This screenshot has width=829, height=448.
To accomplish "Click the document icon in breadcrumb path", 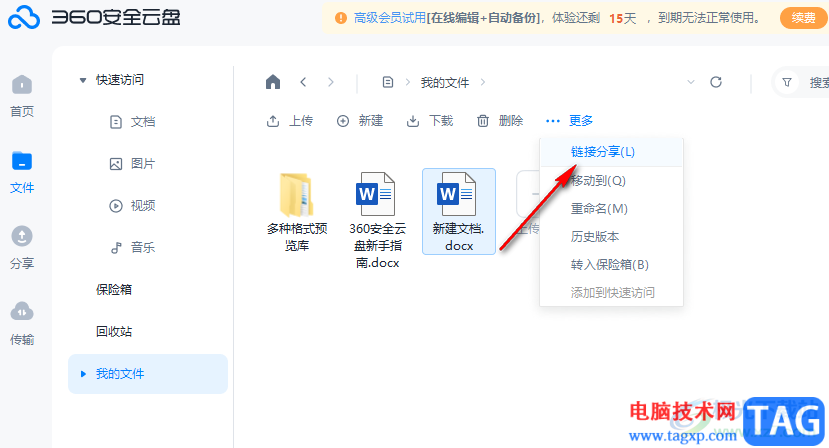I will 388,82.
